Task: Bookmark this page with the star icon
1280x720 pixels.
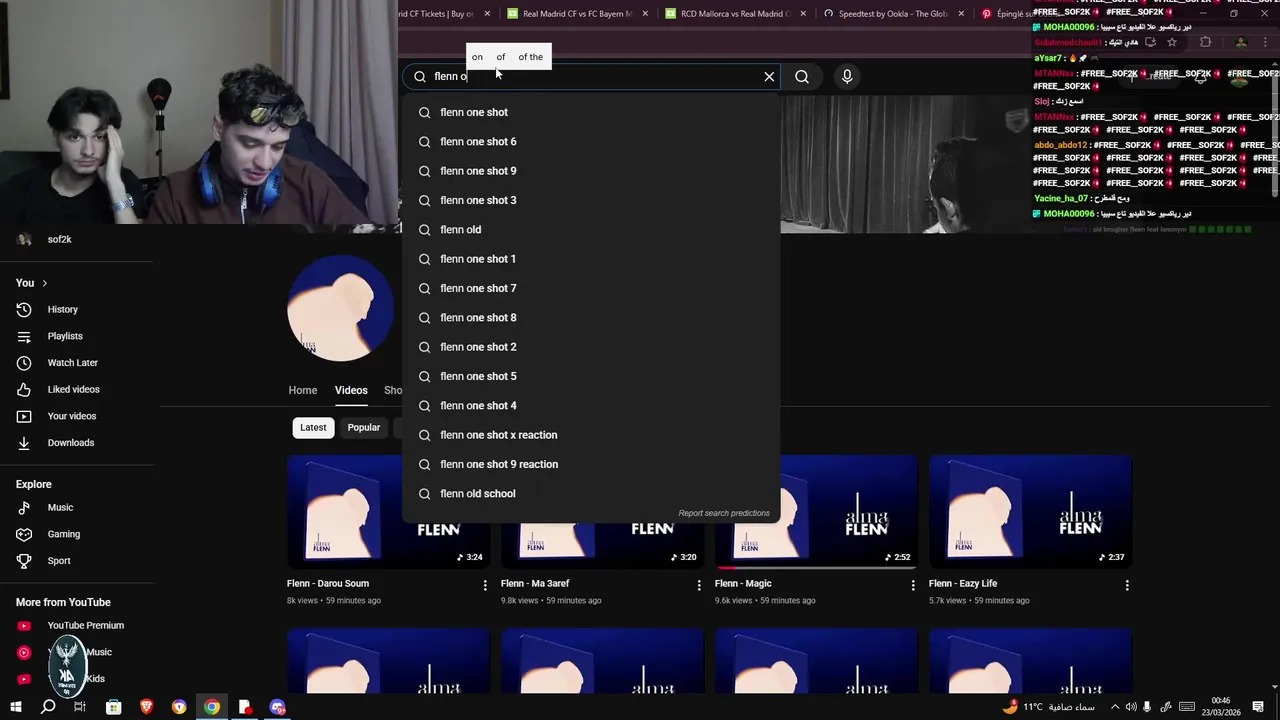Action: tap(1172, 42)
